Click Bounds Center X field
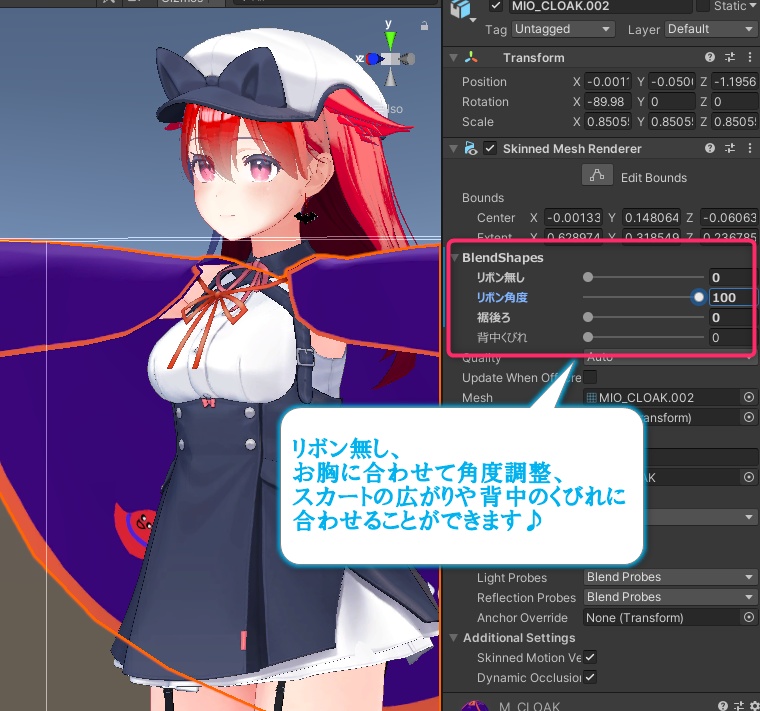This screenshot has height=711, width=760. point(573,218)
